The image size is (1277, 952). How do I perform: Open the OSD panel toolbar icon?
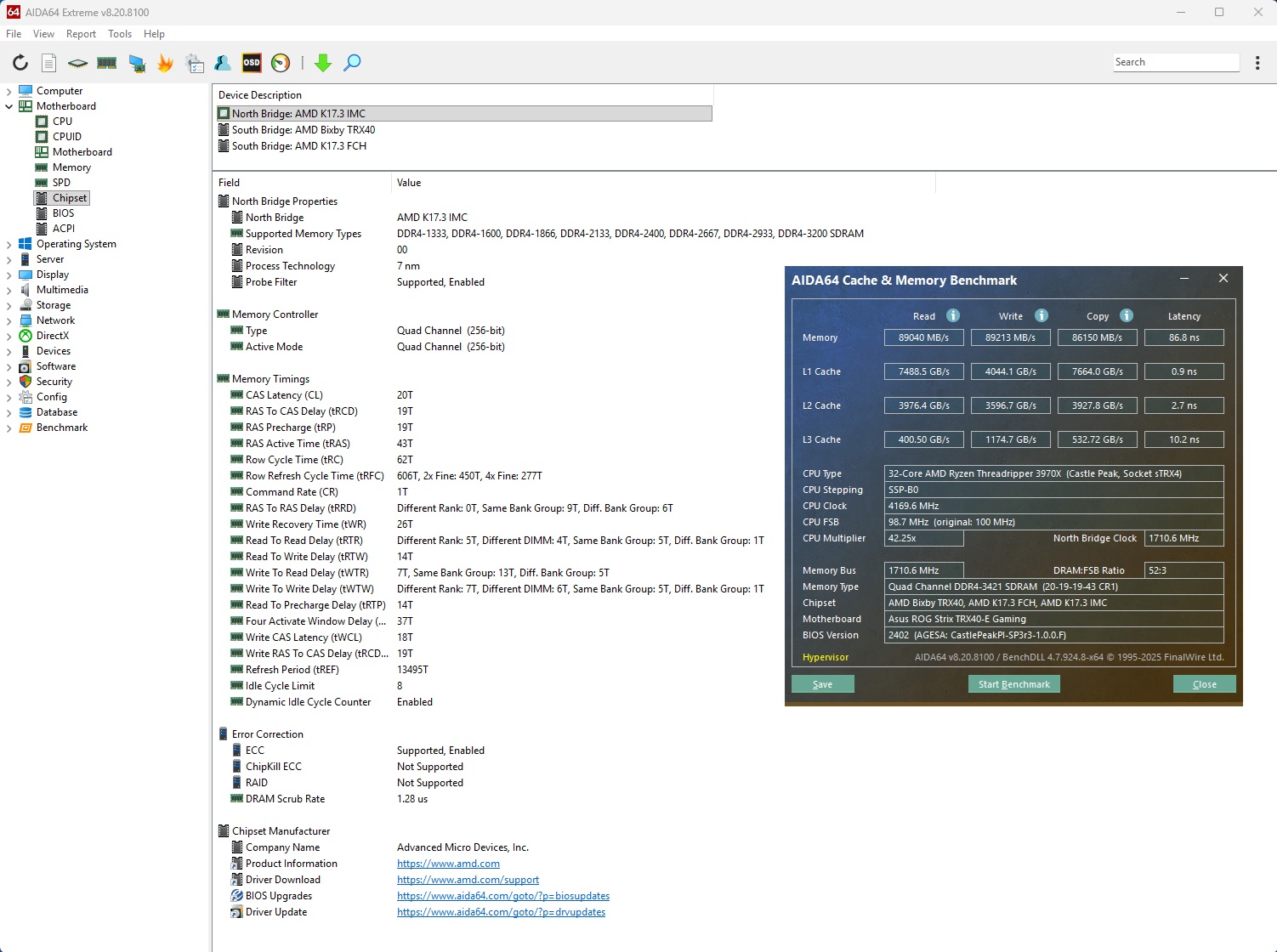tap(252, 62)
